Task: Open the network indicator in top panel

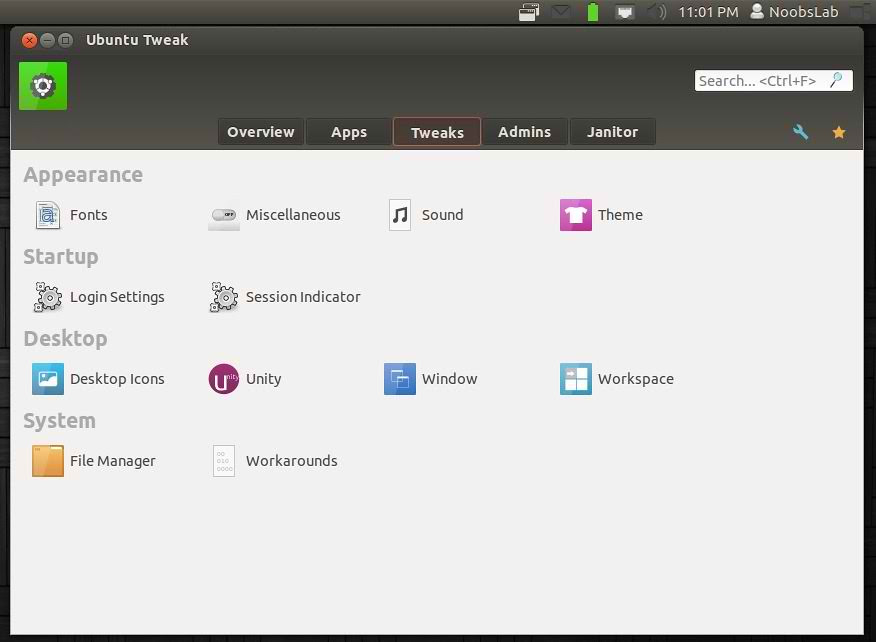Action: [x=625, y=12]
